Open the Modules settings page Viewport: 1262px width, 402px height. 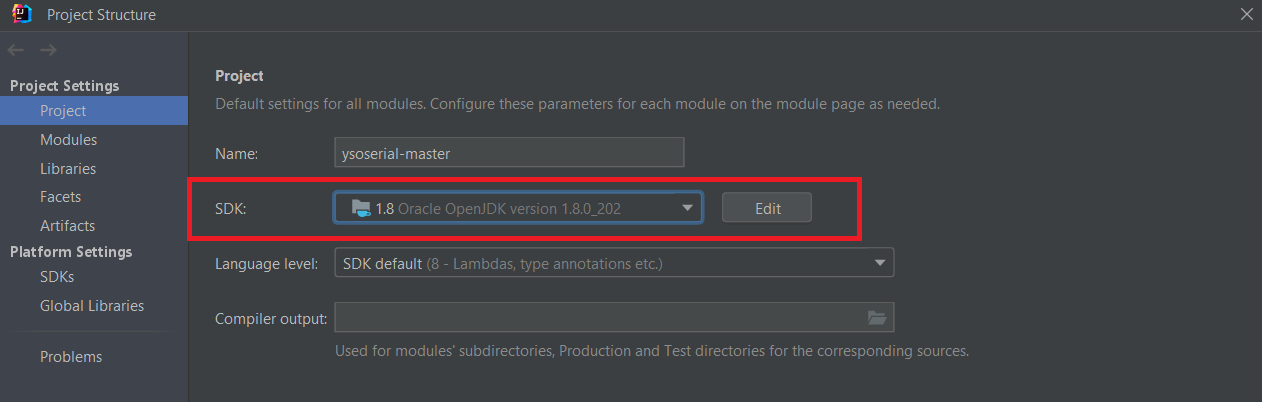(x=68, y=140)
